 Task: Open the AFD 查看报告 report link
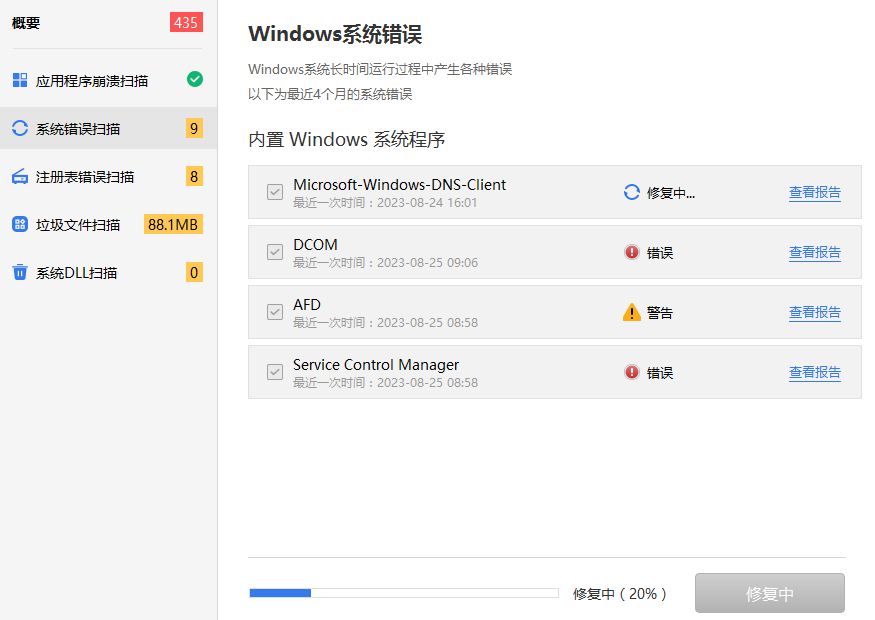(815, 312)
